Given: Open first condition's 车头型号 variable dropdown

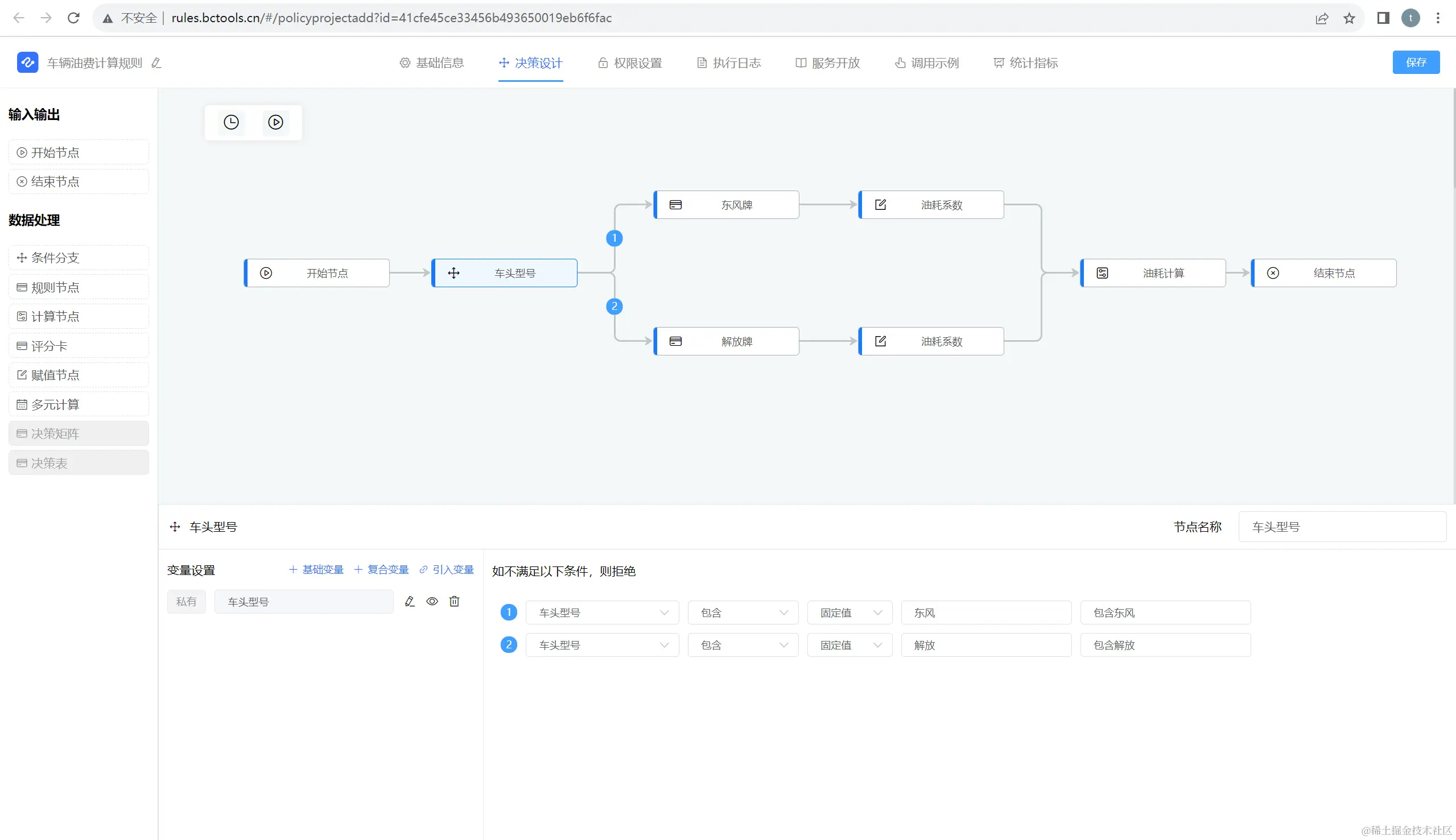Looking at the screenshot, I should pos(602,613).
